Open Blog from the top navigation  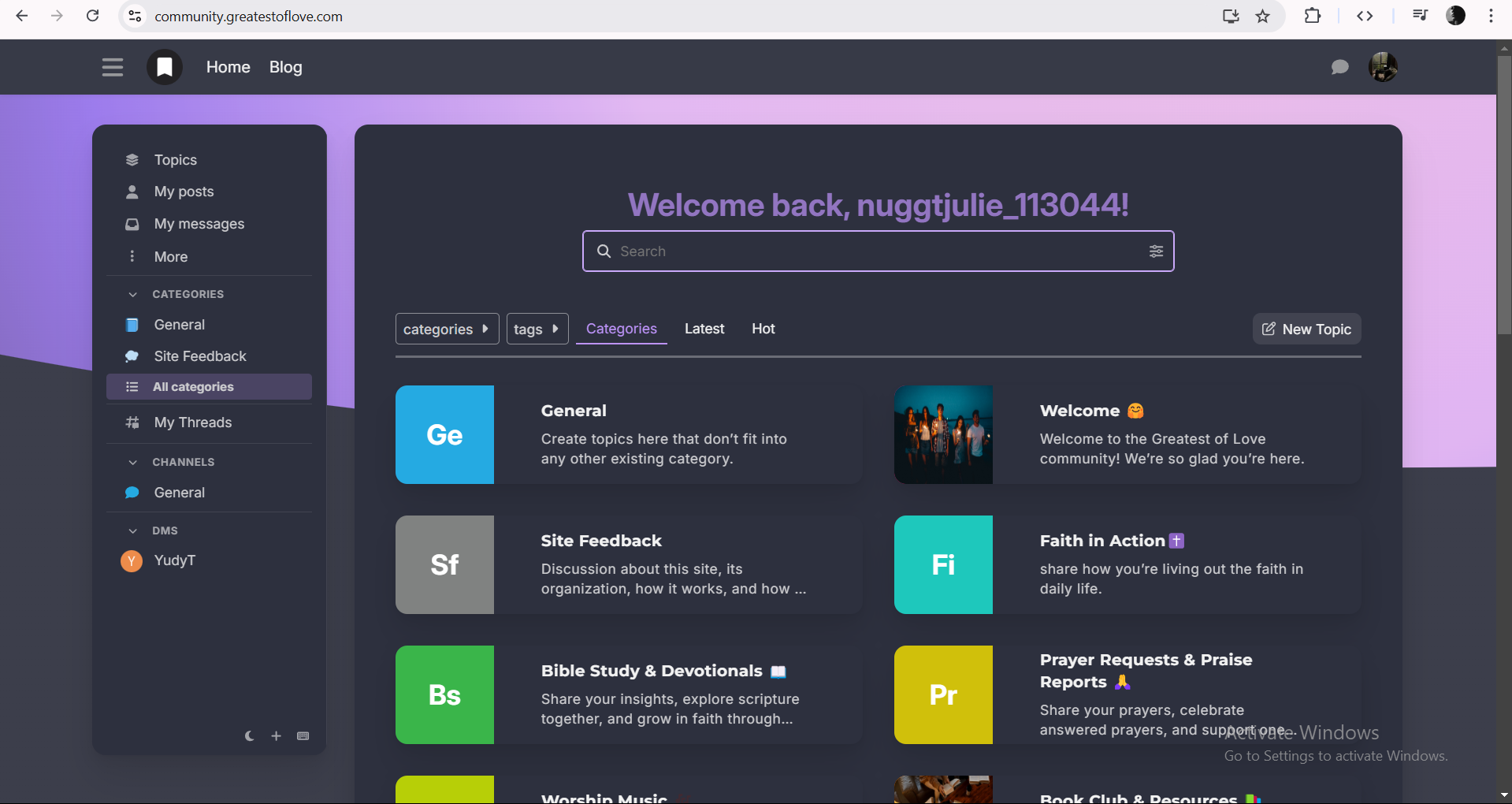pos(286,67)
